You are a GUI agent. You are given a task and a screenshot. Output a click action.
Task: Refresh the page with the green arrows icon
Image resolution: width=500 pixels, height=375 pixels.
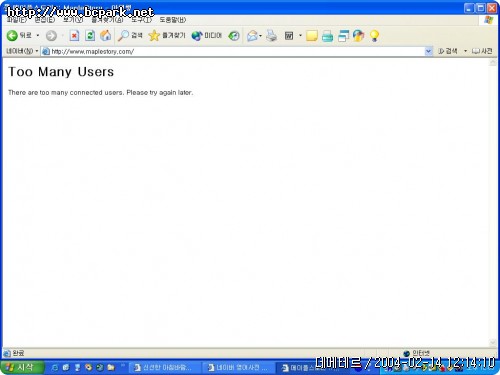pos(90,36)
